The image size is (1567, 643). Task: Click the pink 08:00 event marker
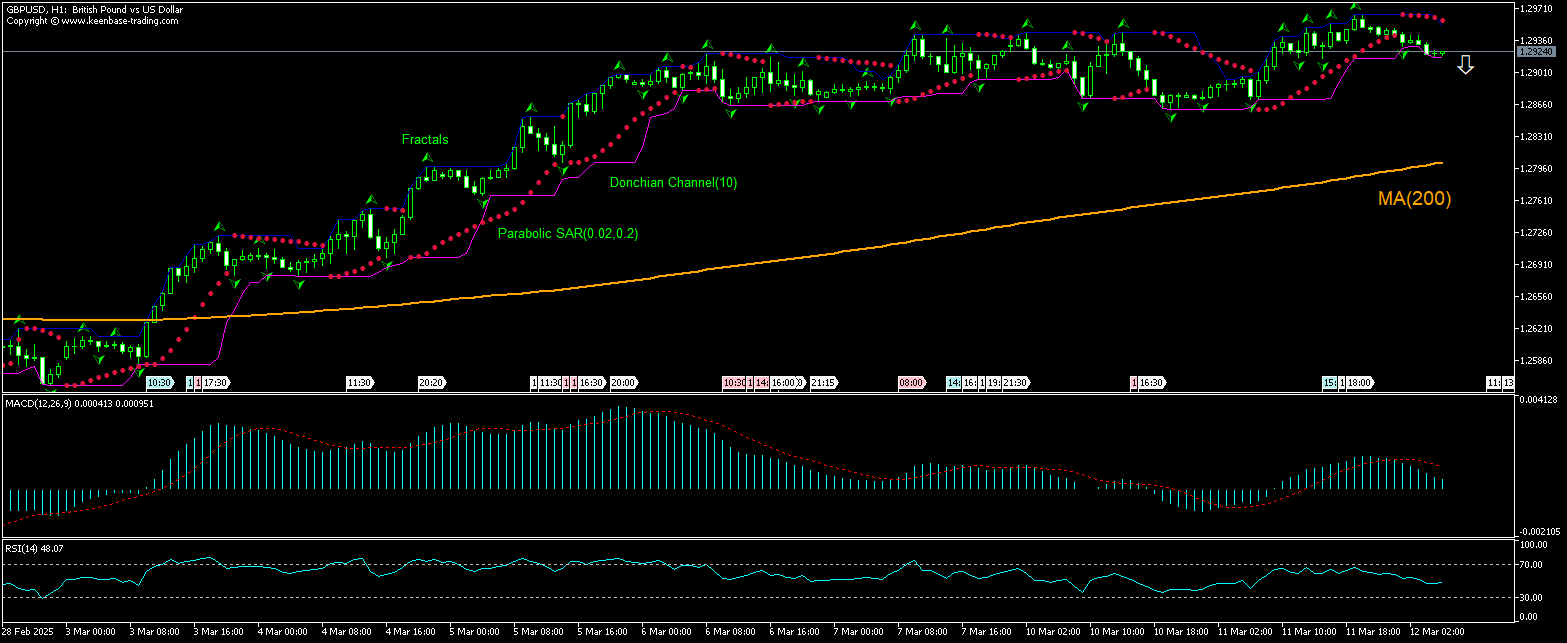click(911, 383)
